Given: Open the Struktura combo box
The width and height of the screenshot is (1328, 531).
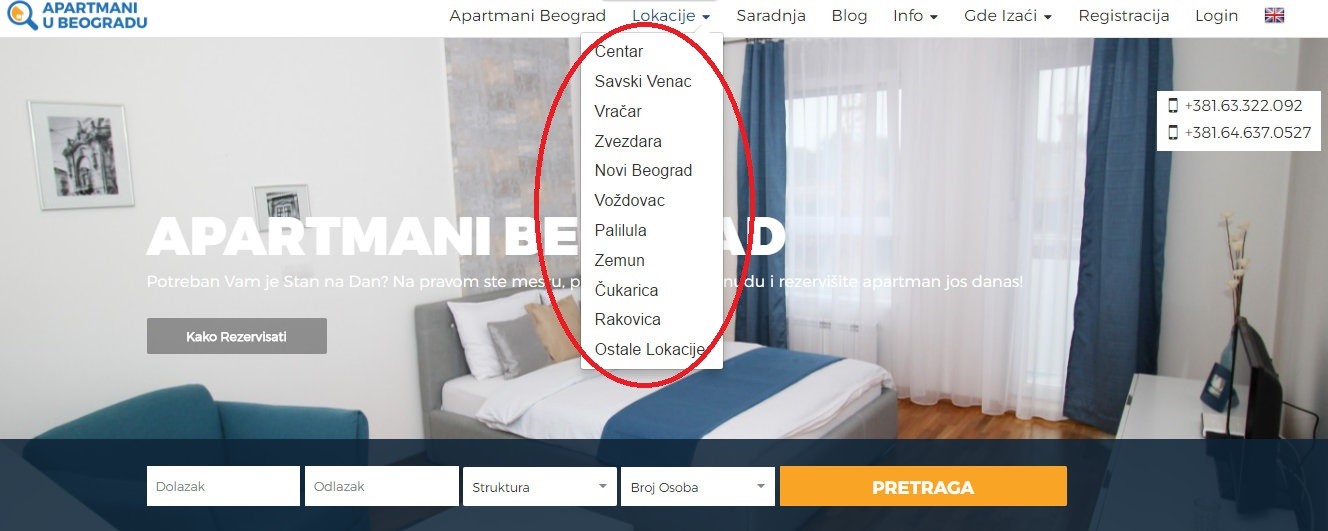Looking at the screenshot, I should (539, 487).
